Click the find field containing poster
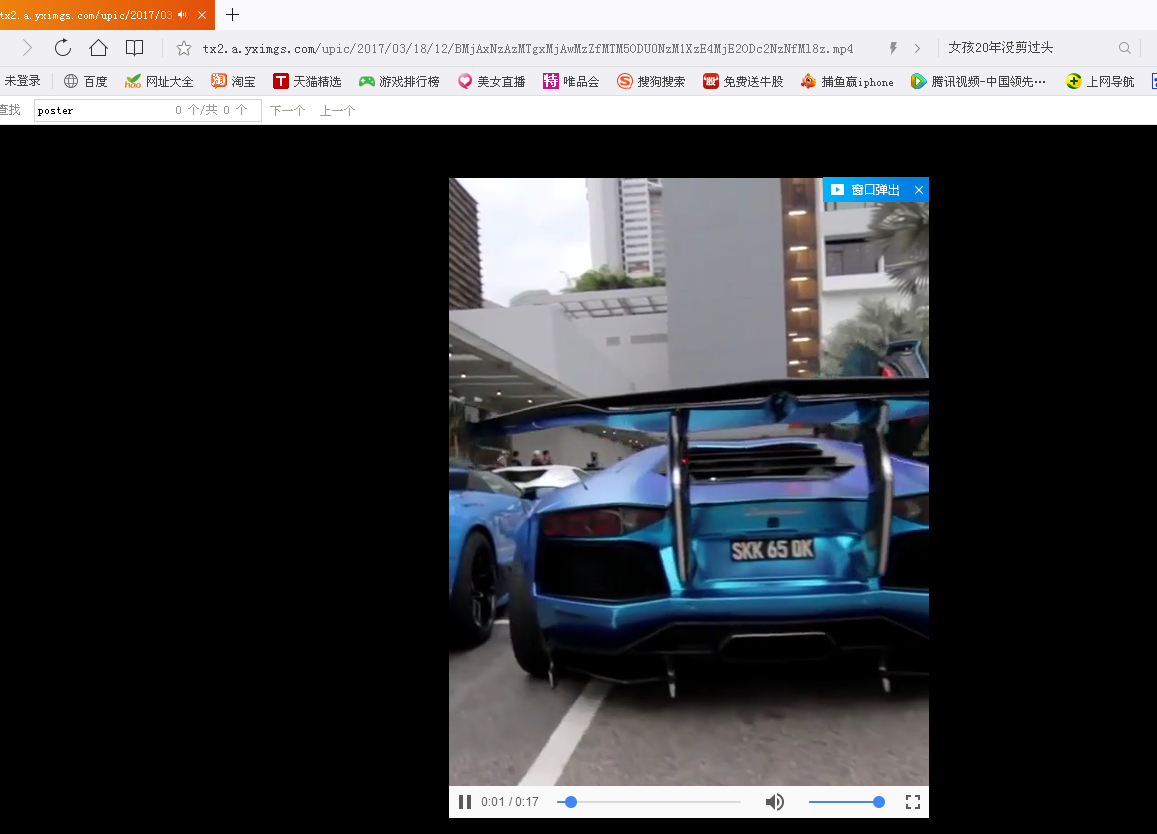Screen dimensions: 1157x834 coord(100,110)
